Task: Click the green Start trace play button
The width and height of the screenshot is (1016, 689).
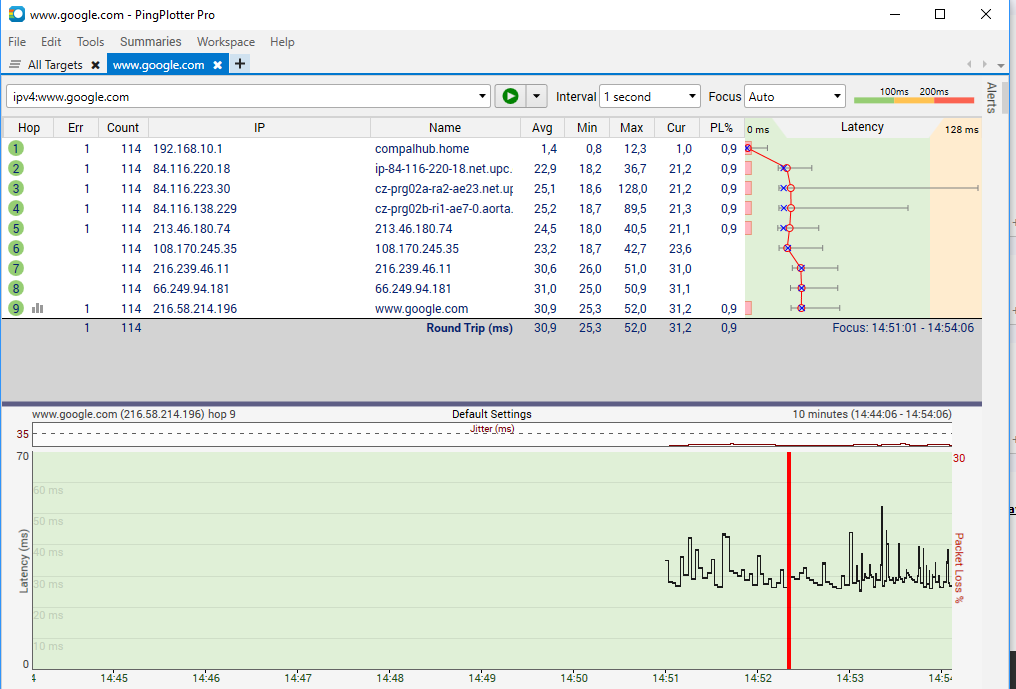Action: coord(510,96)
